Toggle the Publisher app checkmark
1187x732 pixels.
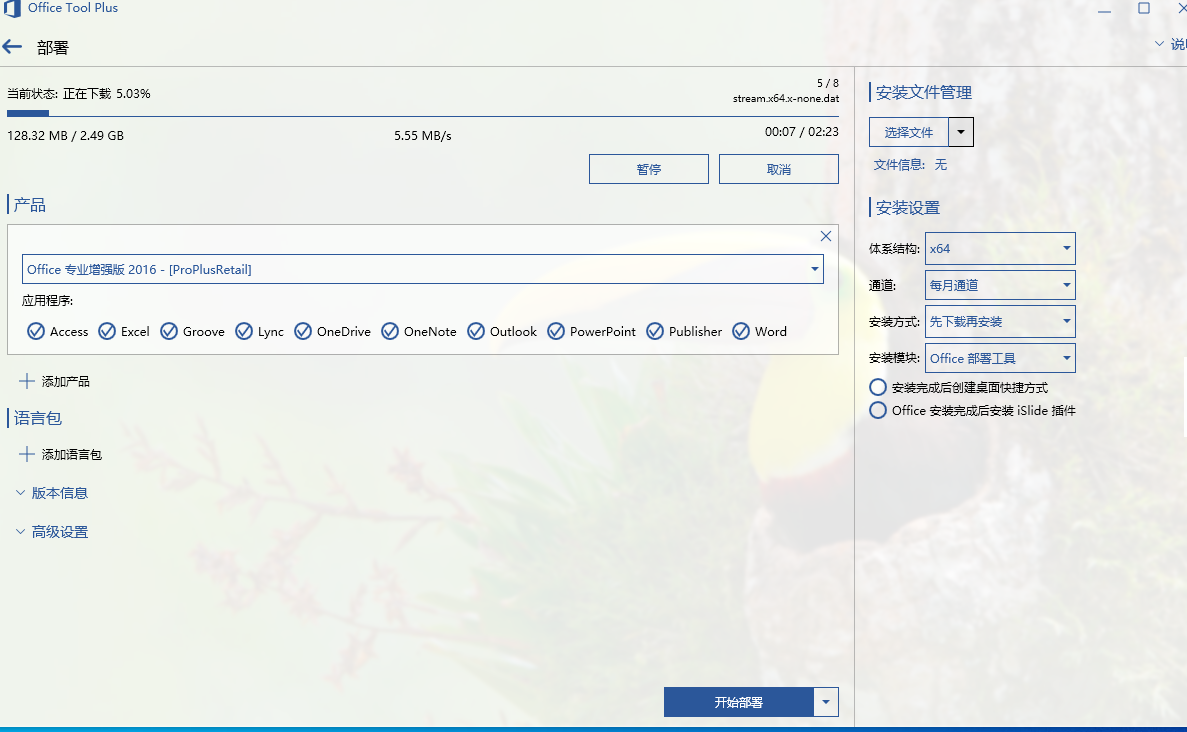[656, 331]
